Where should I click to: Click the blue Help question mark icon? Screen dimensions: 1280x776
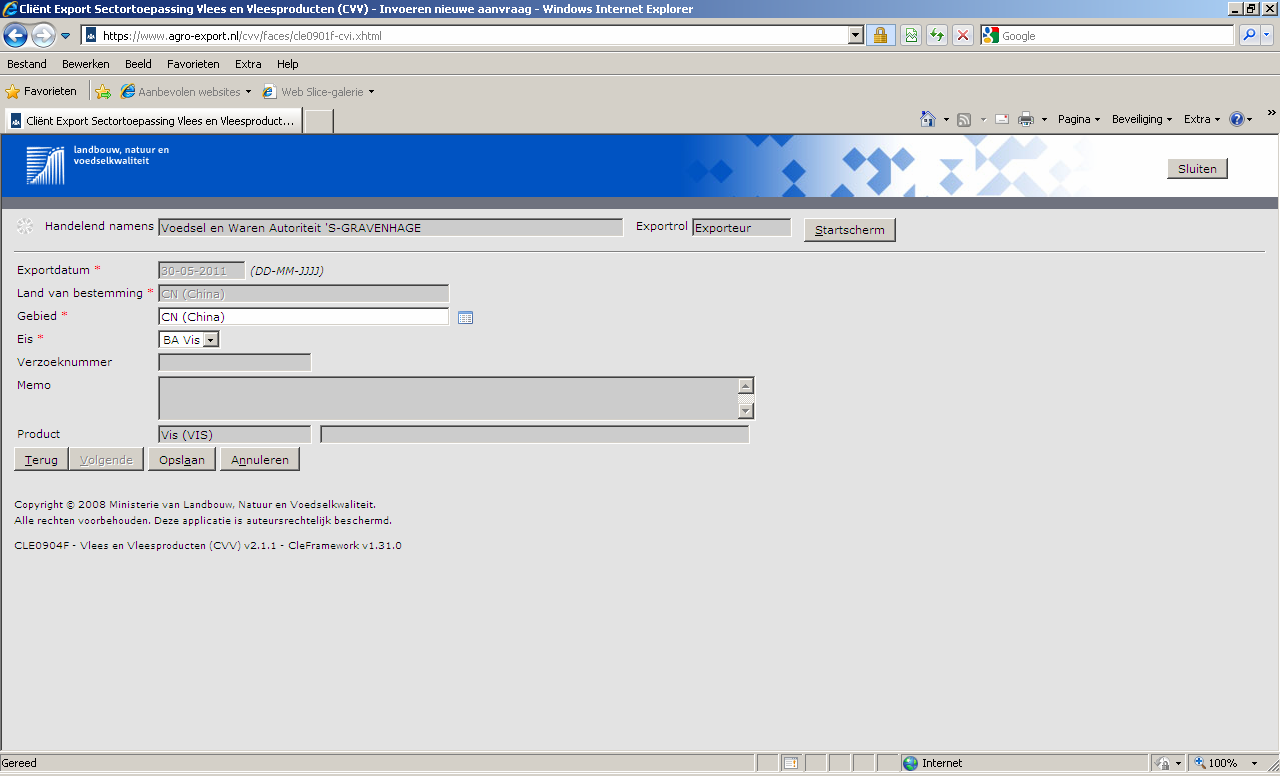1237,119
